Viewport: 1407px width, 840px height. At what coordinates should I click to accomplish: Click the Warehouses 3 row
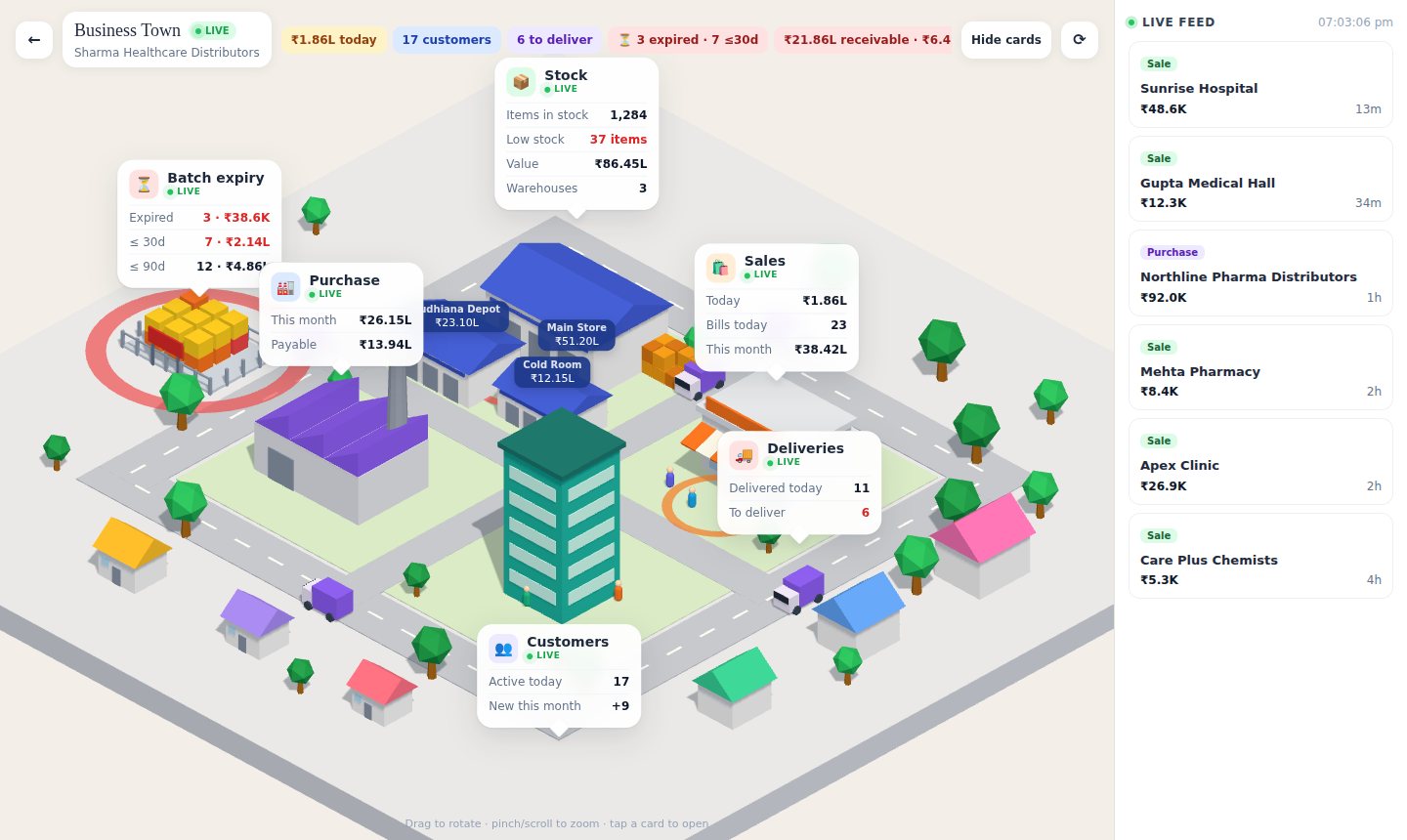click(x=576, y=189)
